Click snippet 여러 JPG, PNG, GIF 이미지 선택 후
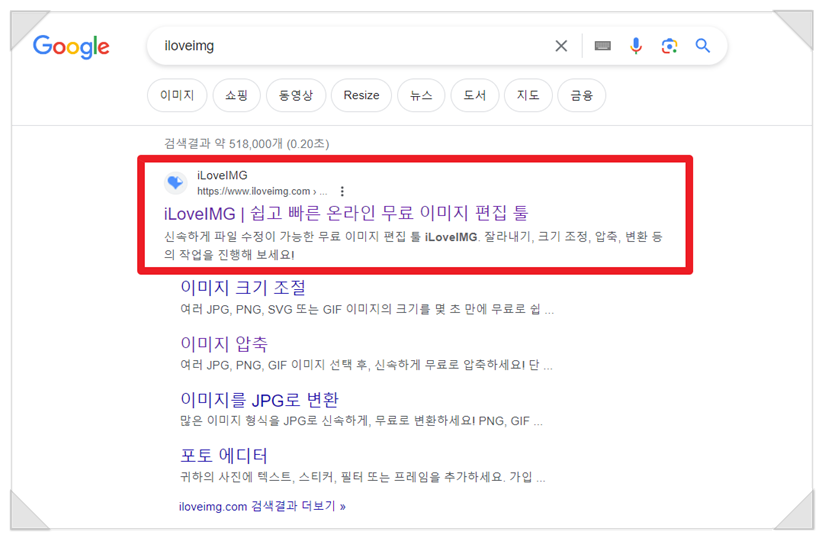 [366, 365]
